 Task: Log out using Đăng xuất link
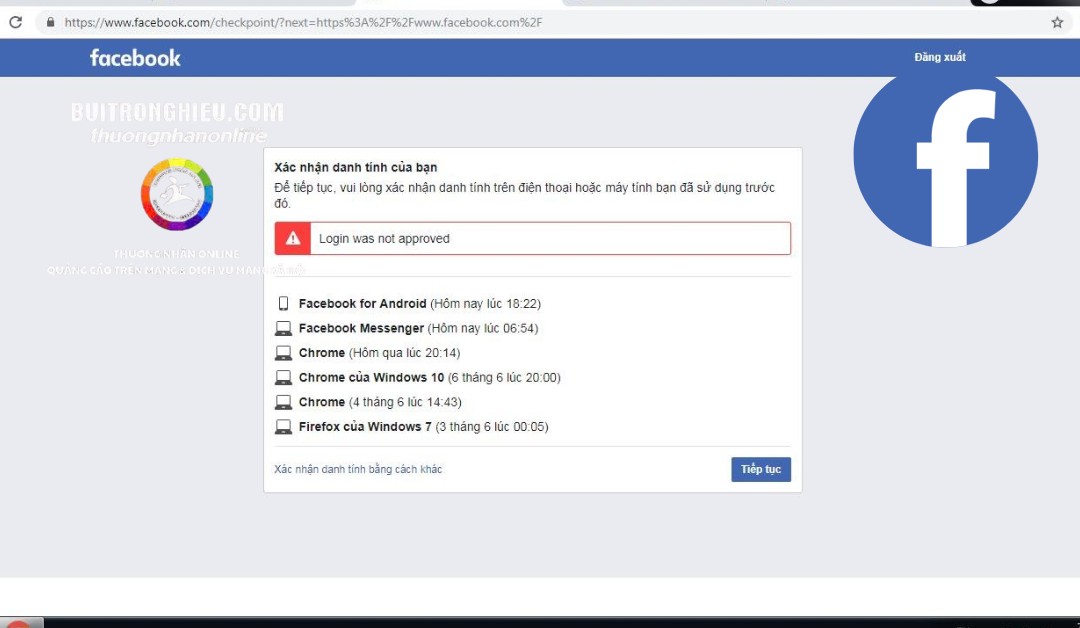pyautogui.click(x=939, y=57)
